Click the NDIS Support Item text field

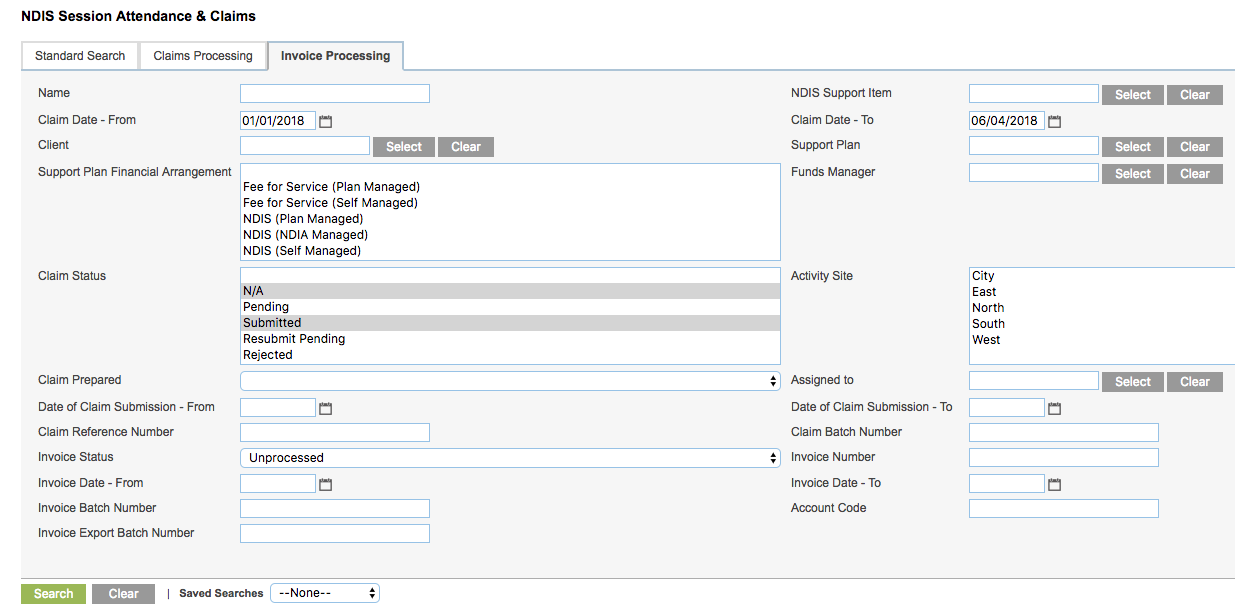[1034, 94]
